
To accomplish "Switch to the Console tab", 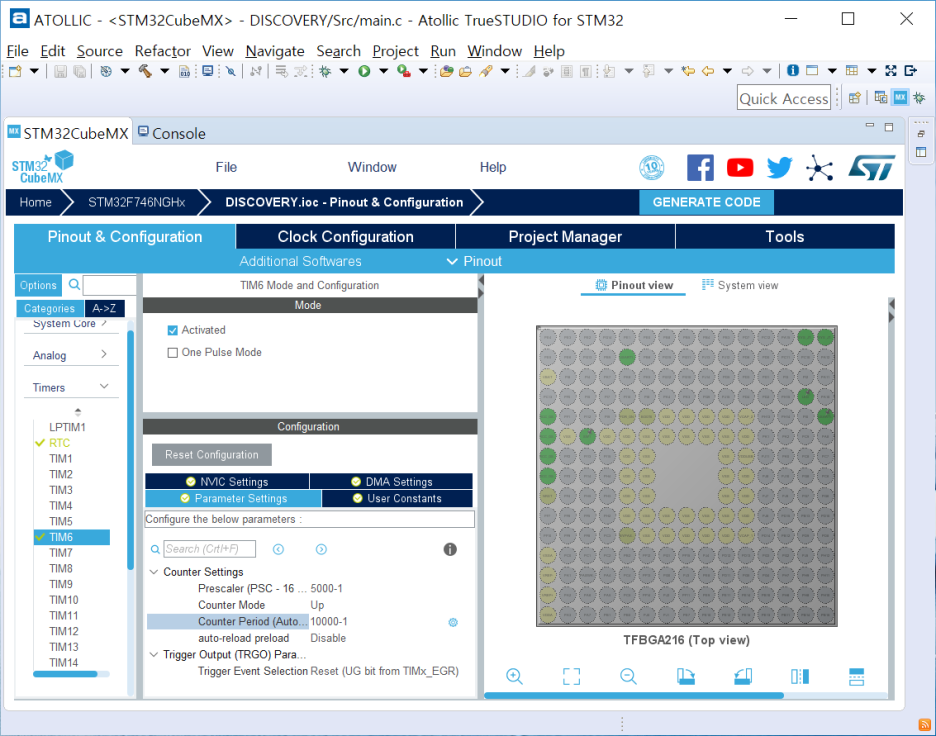I will (172, 133).
